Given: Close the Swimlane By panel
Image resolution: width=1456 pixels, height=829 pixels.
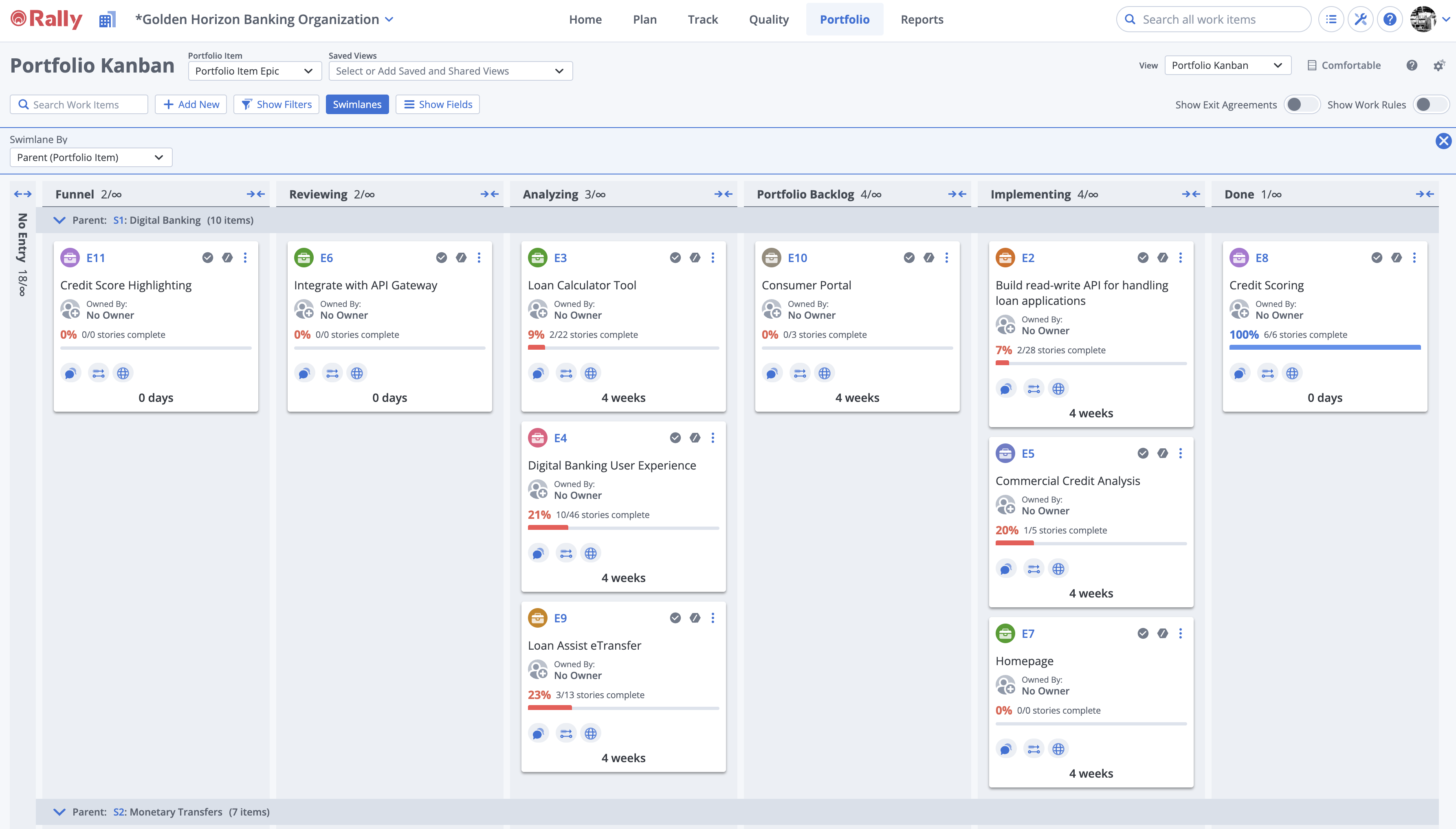Looking at the screenshot, I should tap(1443, 141).
